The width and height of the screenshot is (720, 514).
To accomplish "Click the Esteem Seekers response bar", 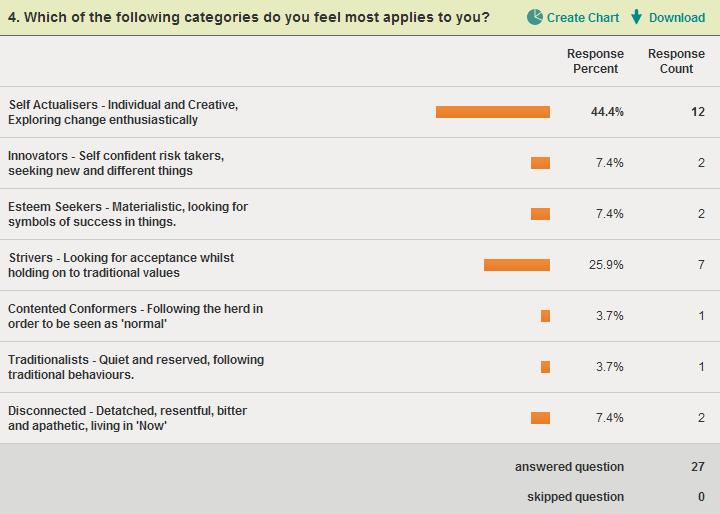I will [540, 214].
